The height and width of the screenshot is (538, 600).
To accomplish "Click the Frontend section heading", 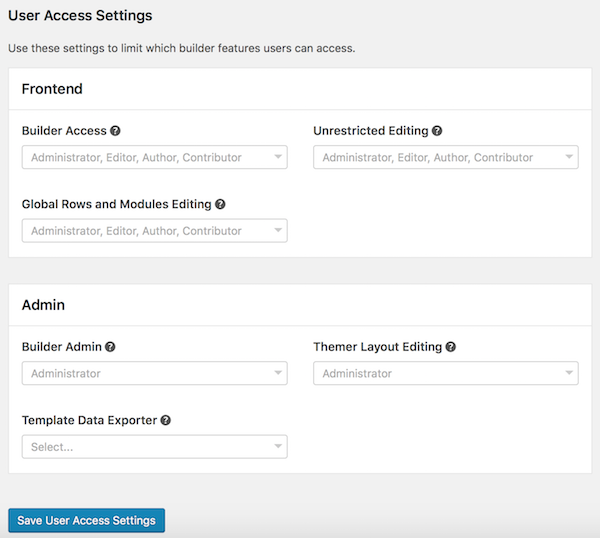I will (52, 89).
